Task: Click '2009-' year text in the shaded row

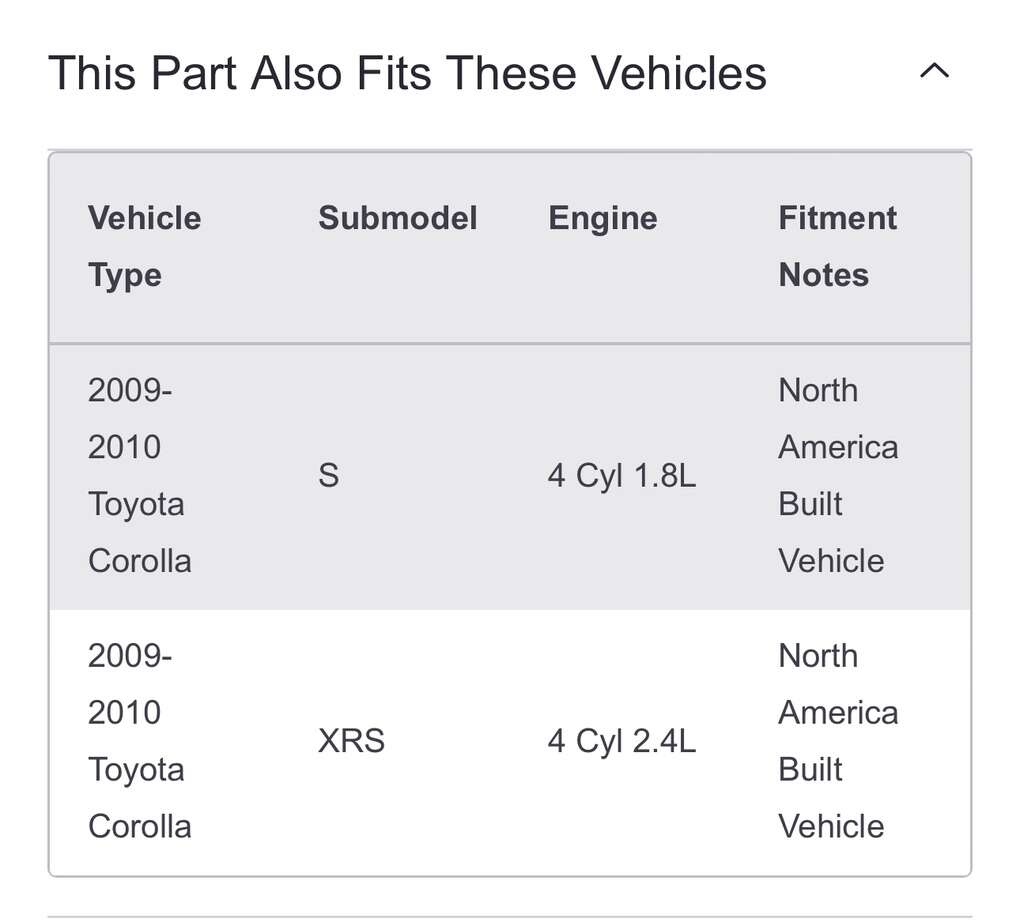Action: click(129, 390)
